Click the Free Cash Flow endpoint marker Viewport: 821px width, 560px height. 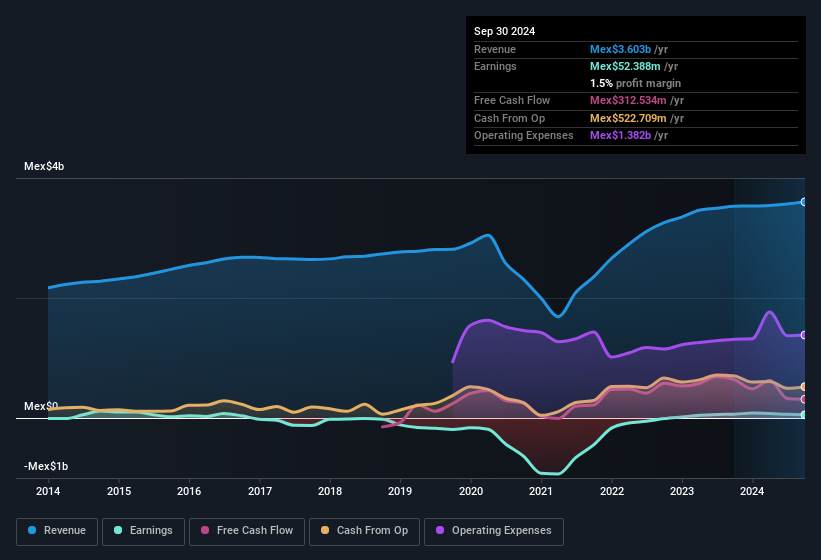(x=804, y=399)
